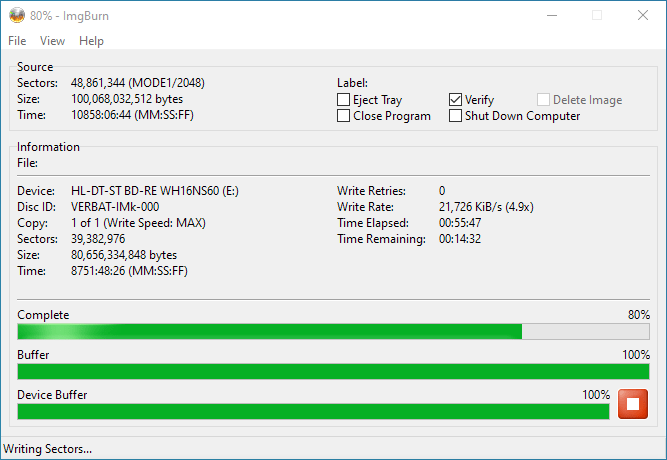
Task: Select device name HL-DT-ST BD-RE WH16NS60 (E:)
Action: pos(155,191)
